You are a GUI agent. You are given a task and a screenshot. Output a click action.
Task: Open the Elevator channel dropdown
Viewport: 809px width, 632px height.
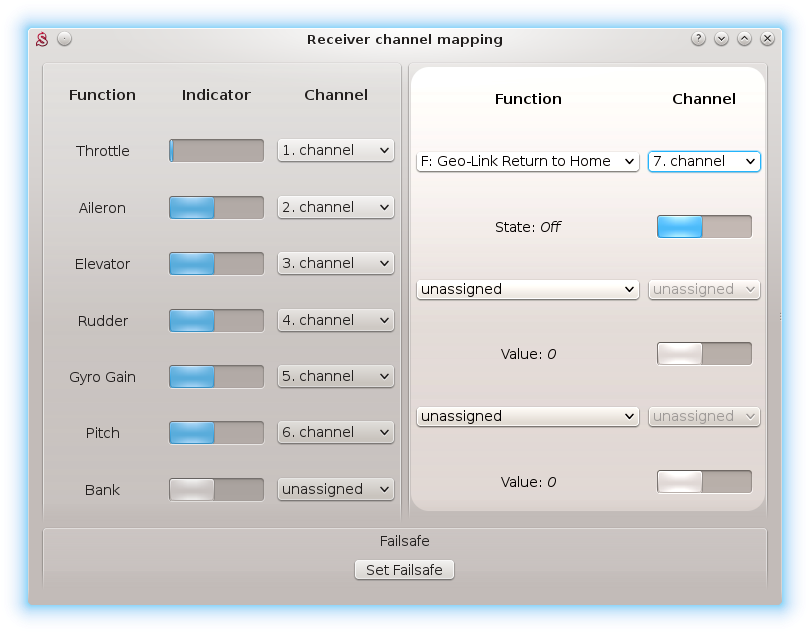coord(336,263)
